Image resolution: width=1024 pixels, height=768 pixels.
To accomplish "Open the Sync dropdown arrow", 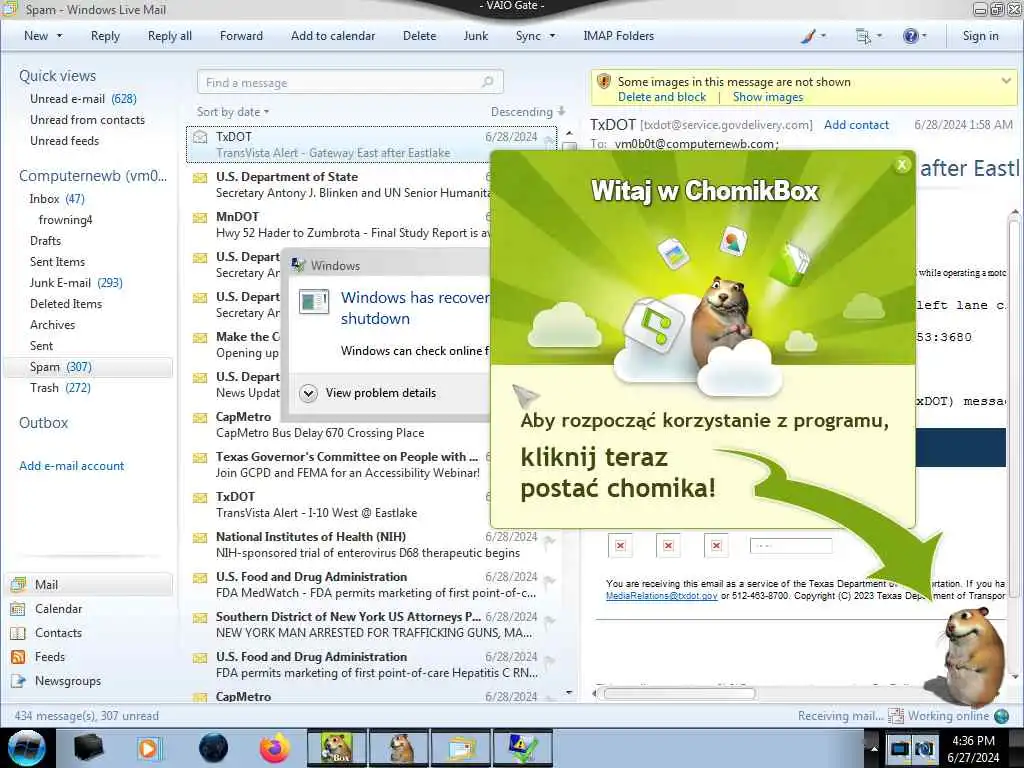I will click(x=552, y=36).
